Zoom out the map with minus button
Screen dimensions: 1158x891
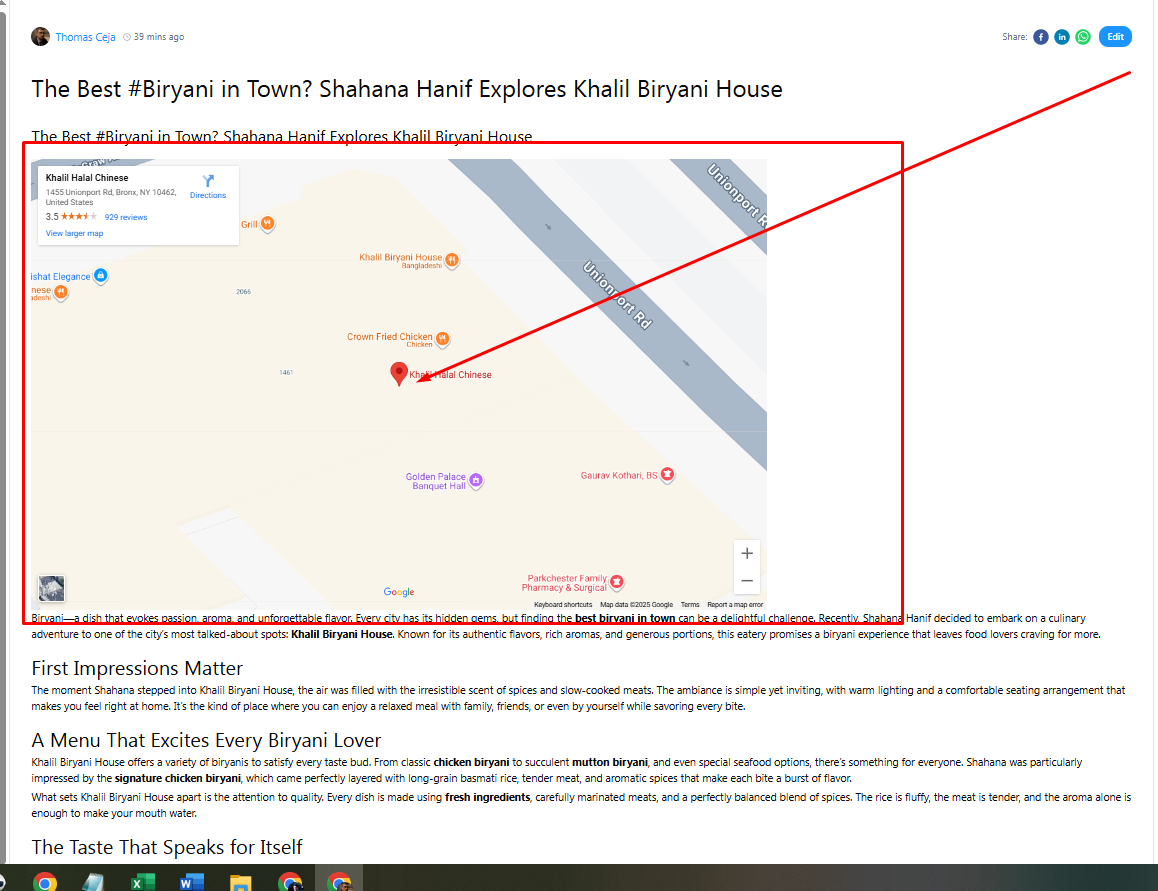(x=747, y=581)
